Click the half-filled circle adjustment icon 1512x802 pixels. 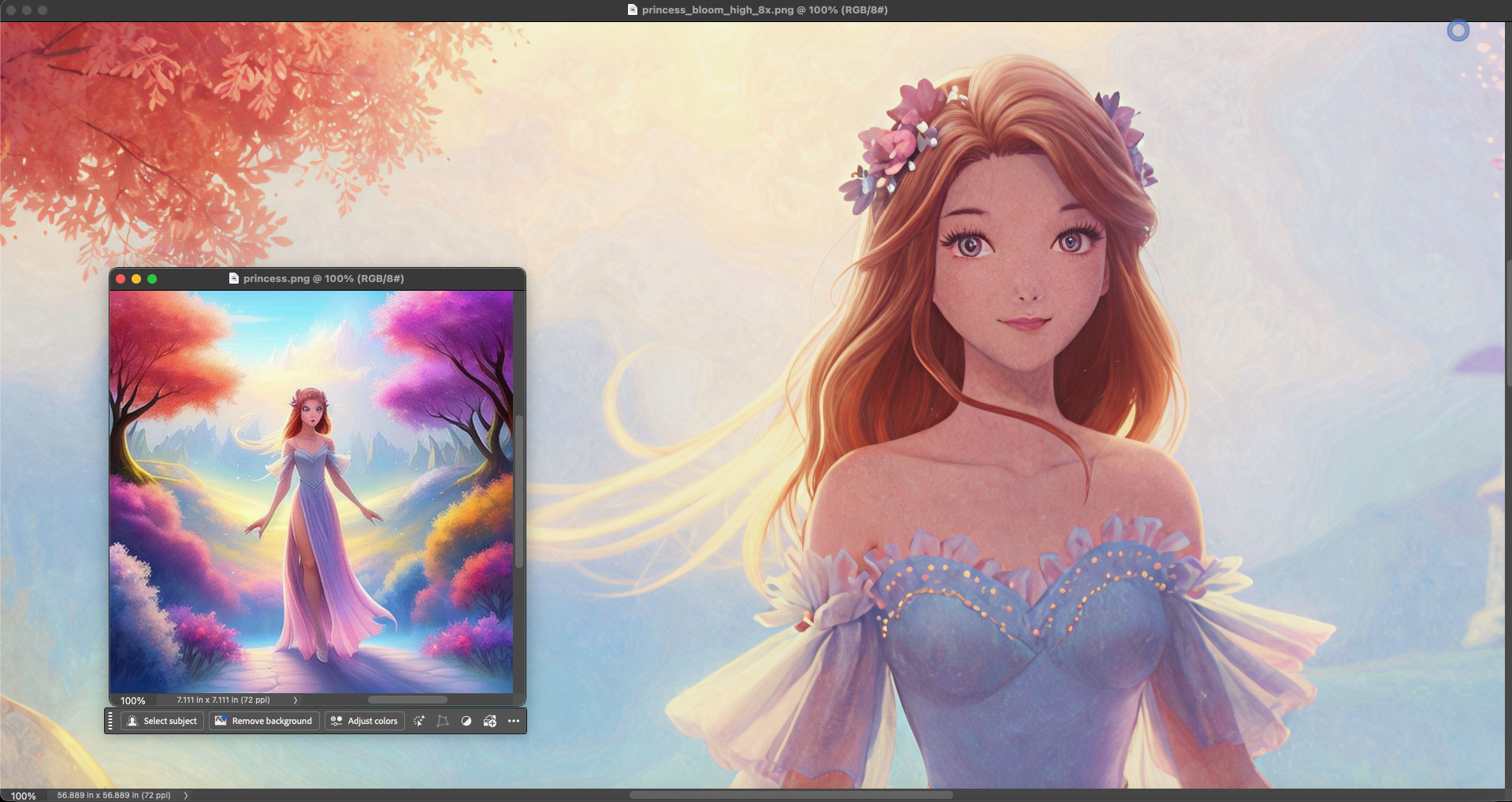click(x=466, y=721)
